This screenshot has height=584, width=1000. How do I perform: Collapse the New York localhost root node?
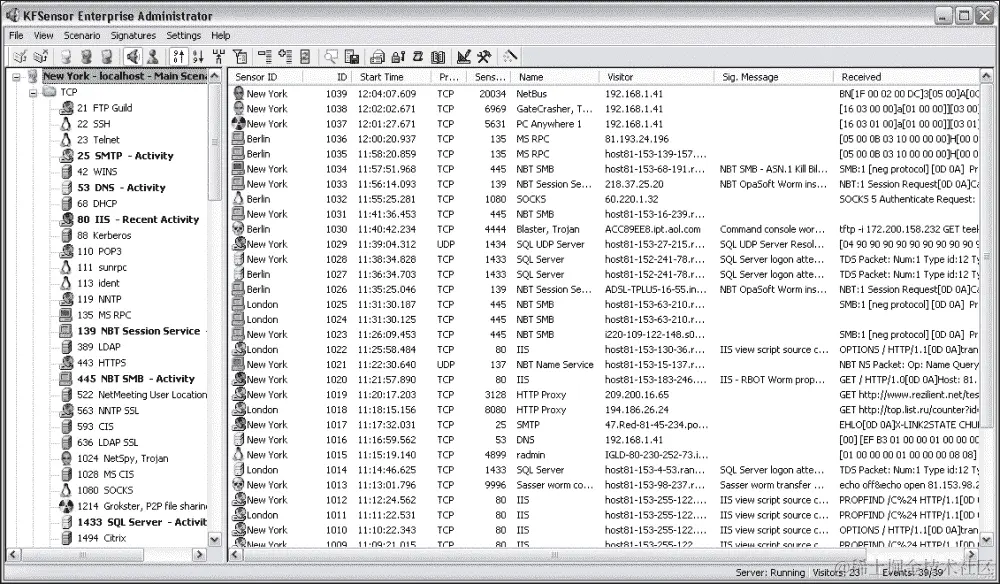pyautogui.click(x=17, y=77)
